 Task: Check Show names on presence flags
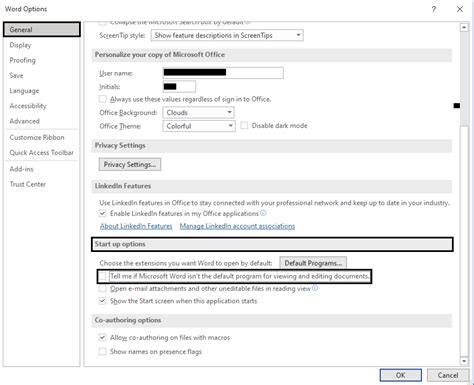[103, 351]
